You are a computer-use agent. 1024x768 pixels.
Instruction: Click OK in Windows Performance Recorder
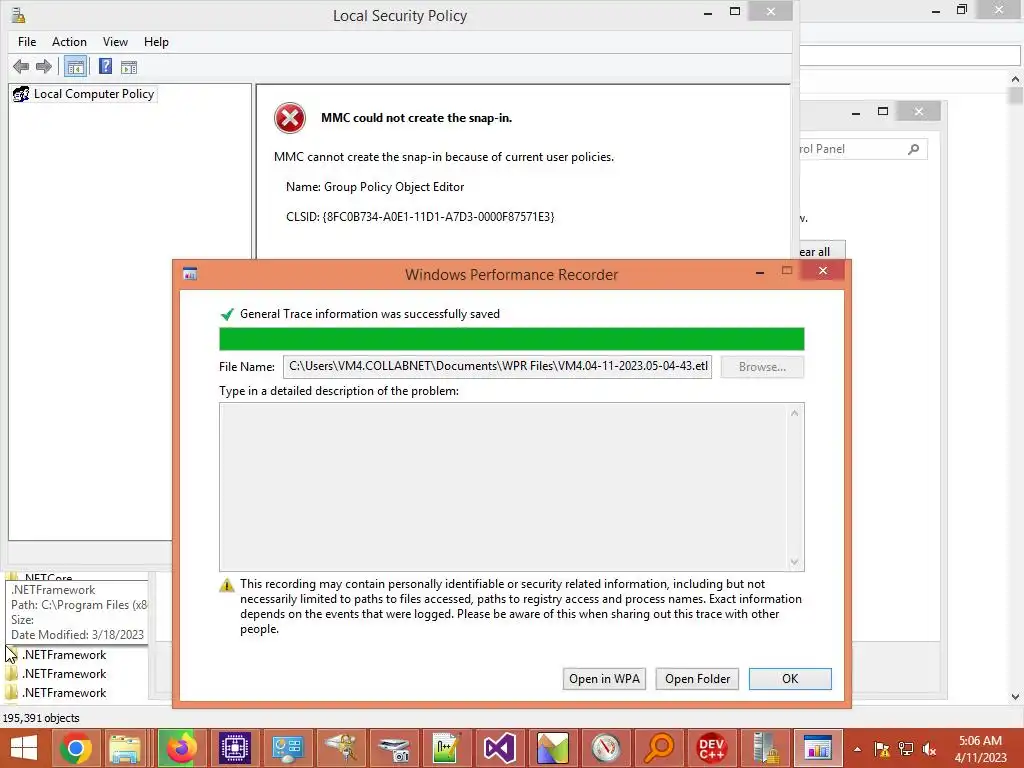point(790,679)
